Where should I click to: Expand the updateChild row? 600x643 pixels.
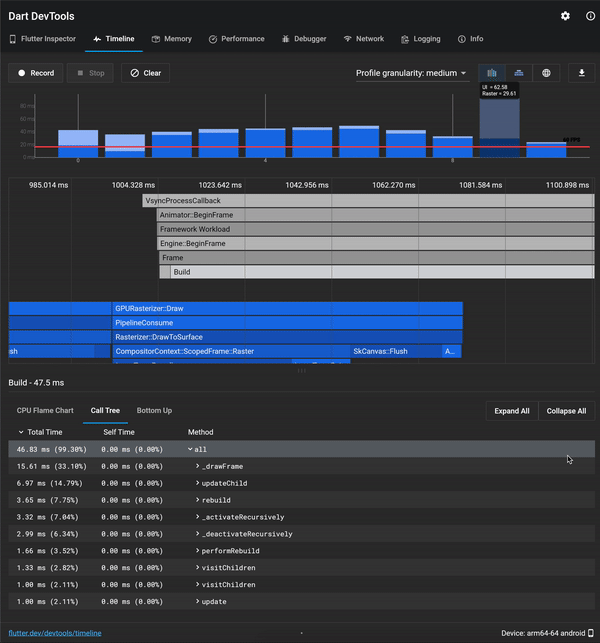point(197,483)
